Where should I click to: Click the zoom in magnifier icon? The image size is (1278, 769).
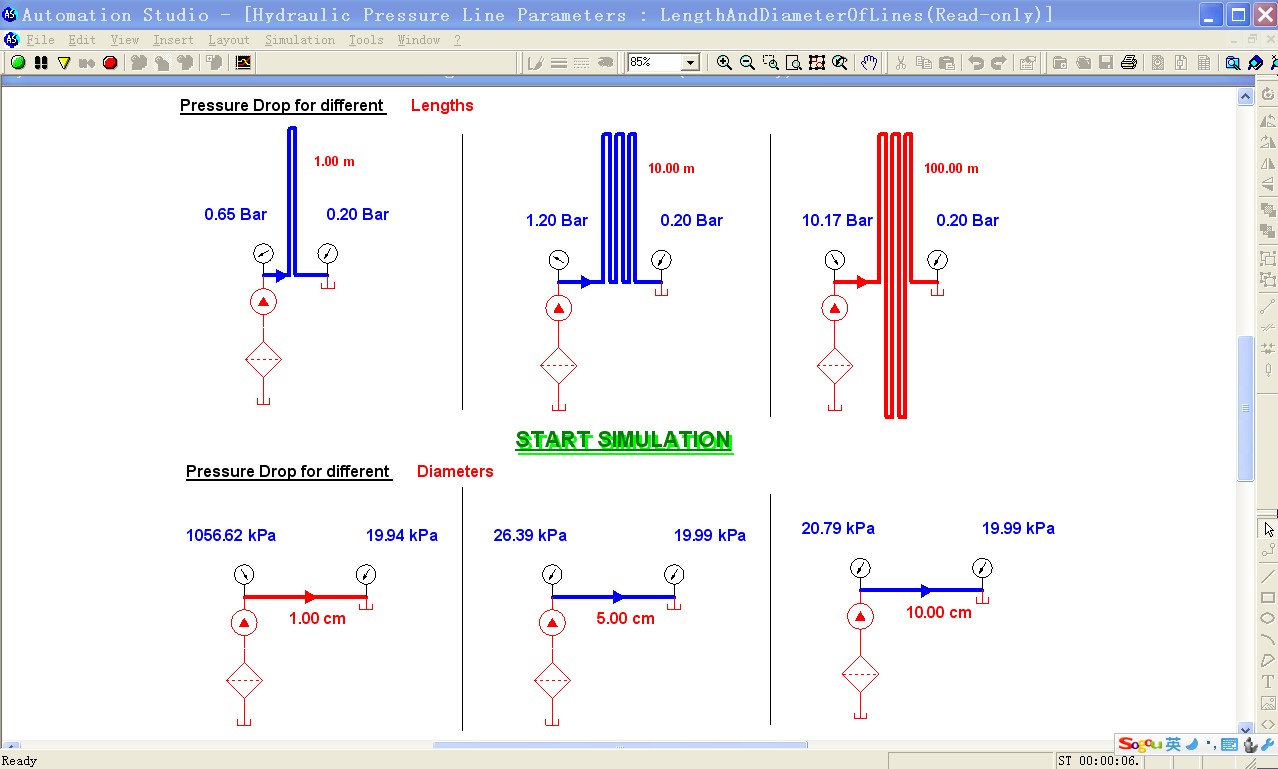724,62
